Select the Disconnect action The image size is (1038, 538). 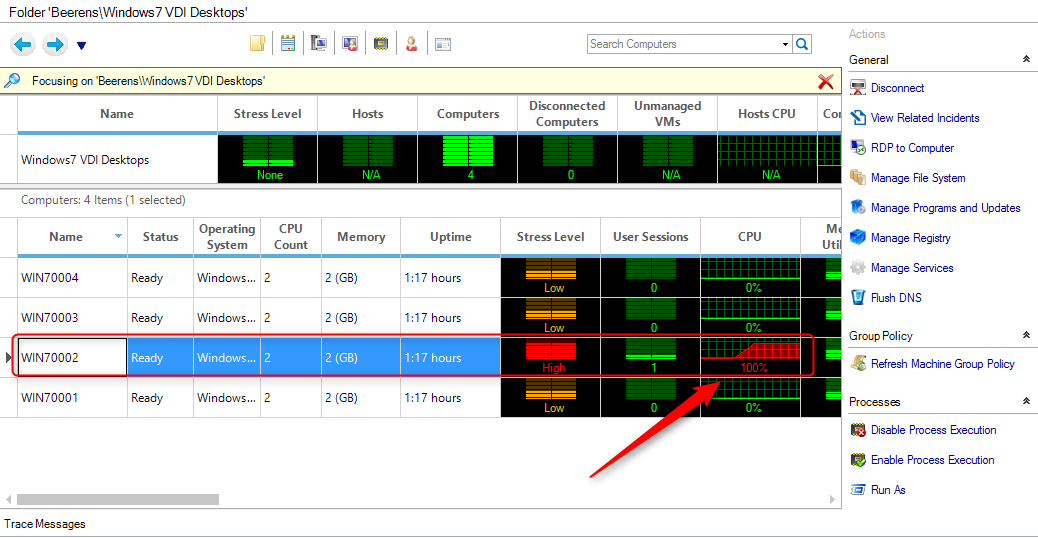pos(897,88)
